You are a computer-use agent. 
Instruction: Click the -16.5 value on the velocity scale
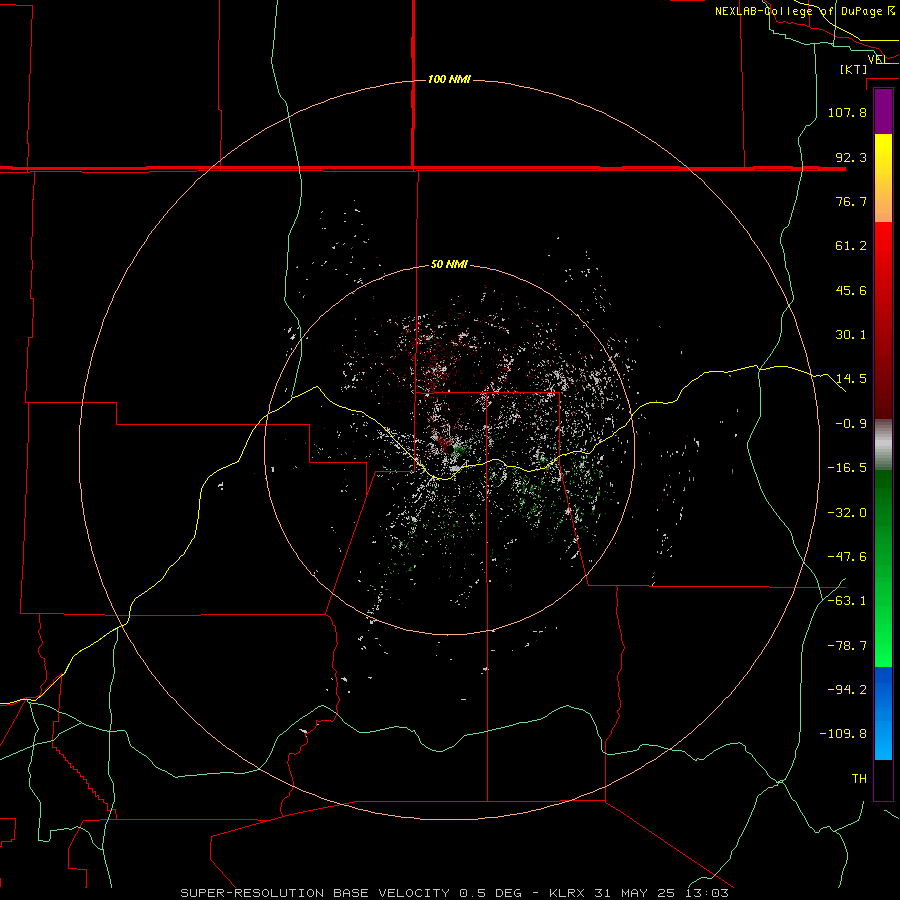point(847,468)
